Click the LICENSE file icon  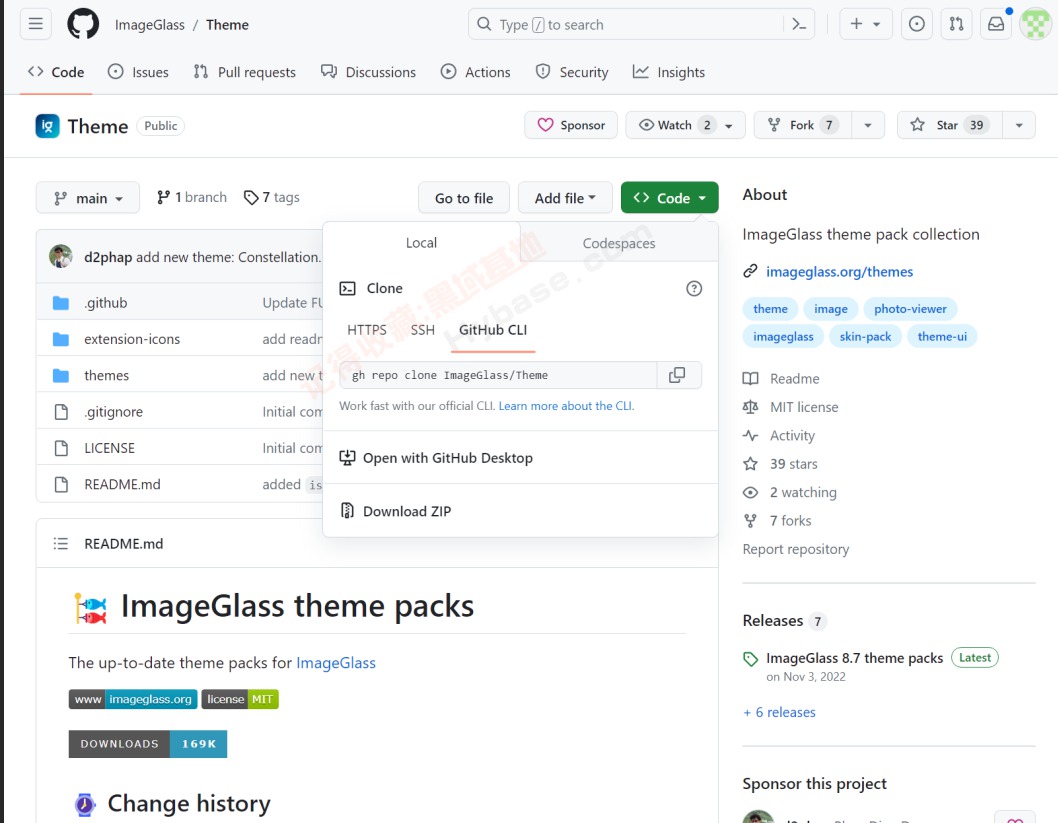(x=61, y=448)
